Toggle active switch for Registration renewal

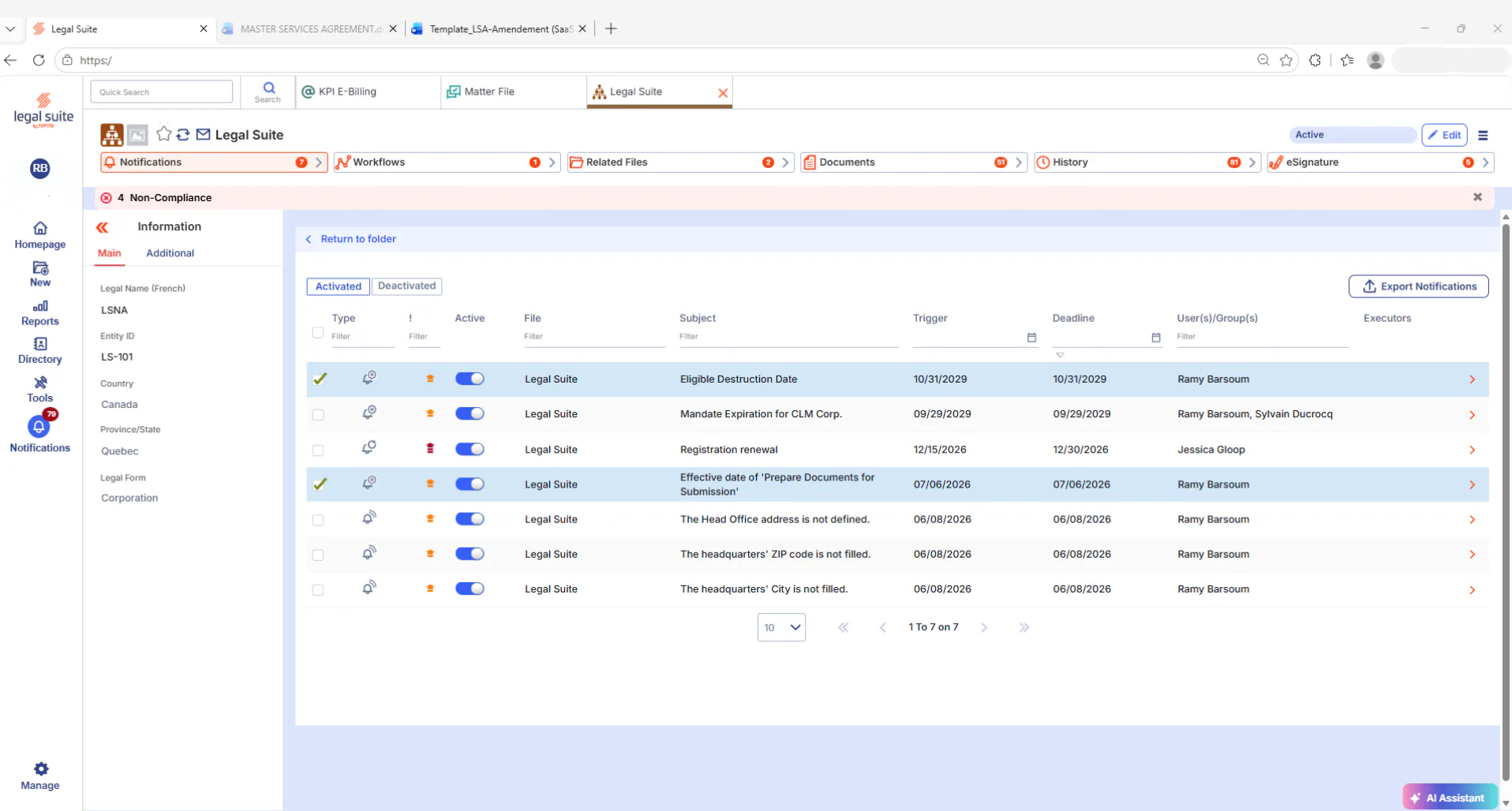[470, 449]
